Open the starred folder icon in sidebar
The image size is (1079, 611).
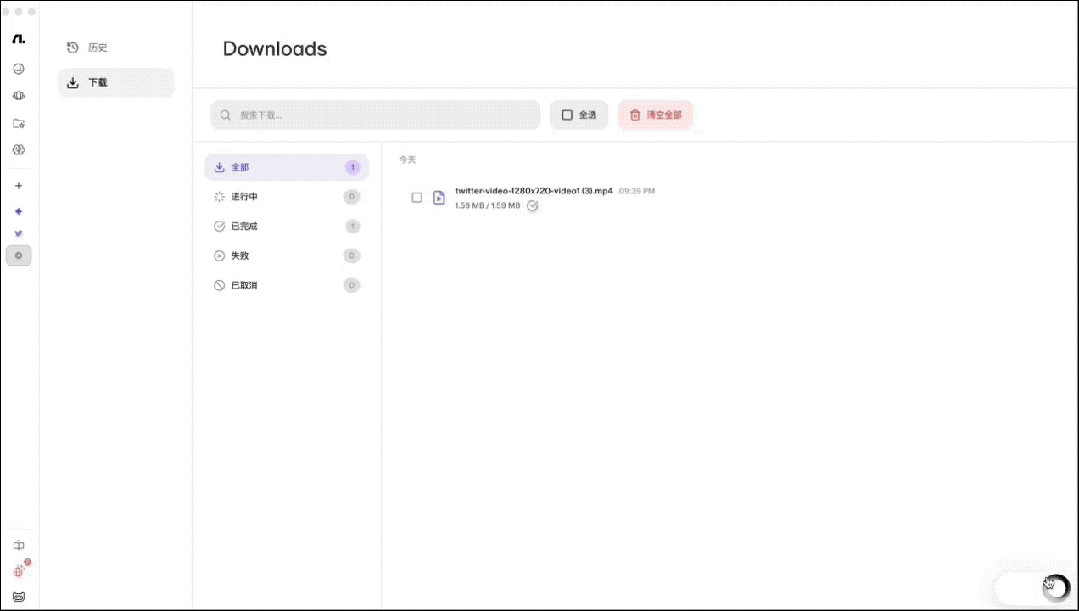18,123
